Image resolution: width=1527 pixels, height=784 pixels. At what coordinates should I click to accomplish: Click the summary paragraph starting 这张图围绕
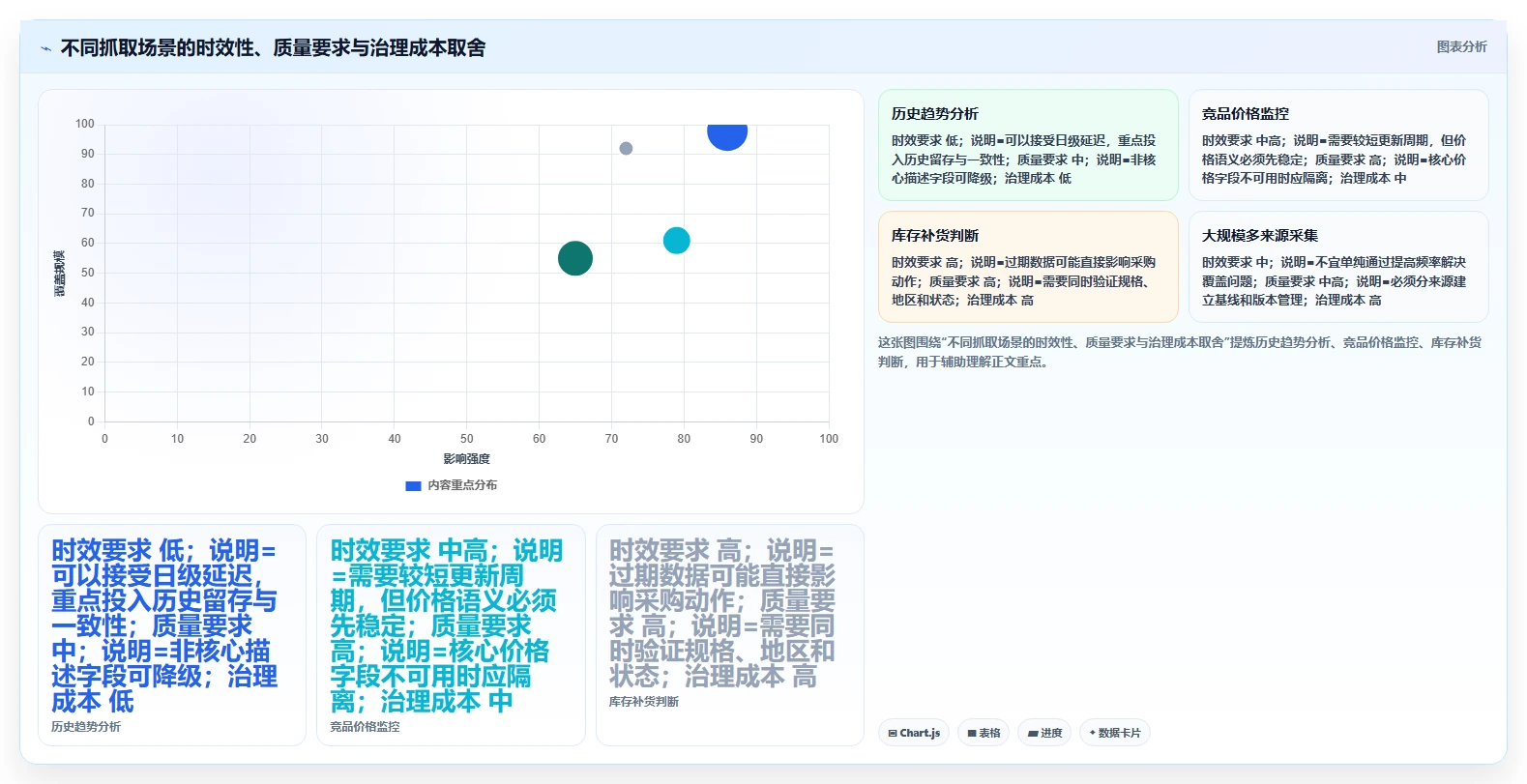(1180, 352)
